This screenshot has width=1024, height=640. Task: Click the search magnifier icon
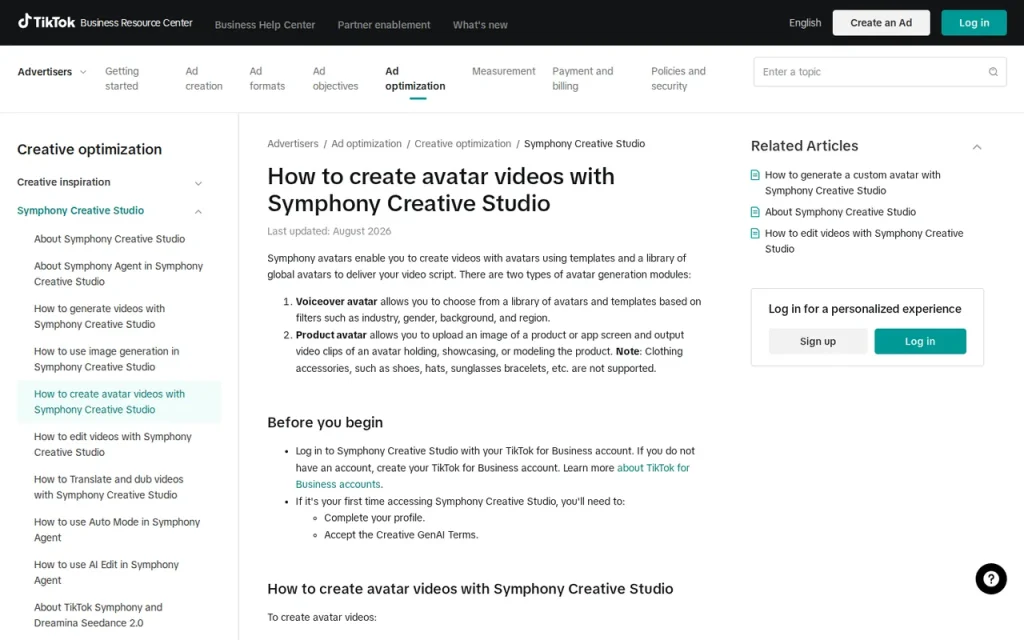[x=993, y=72]
